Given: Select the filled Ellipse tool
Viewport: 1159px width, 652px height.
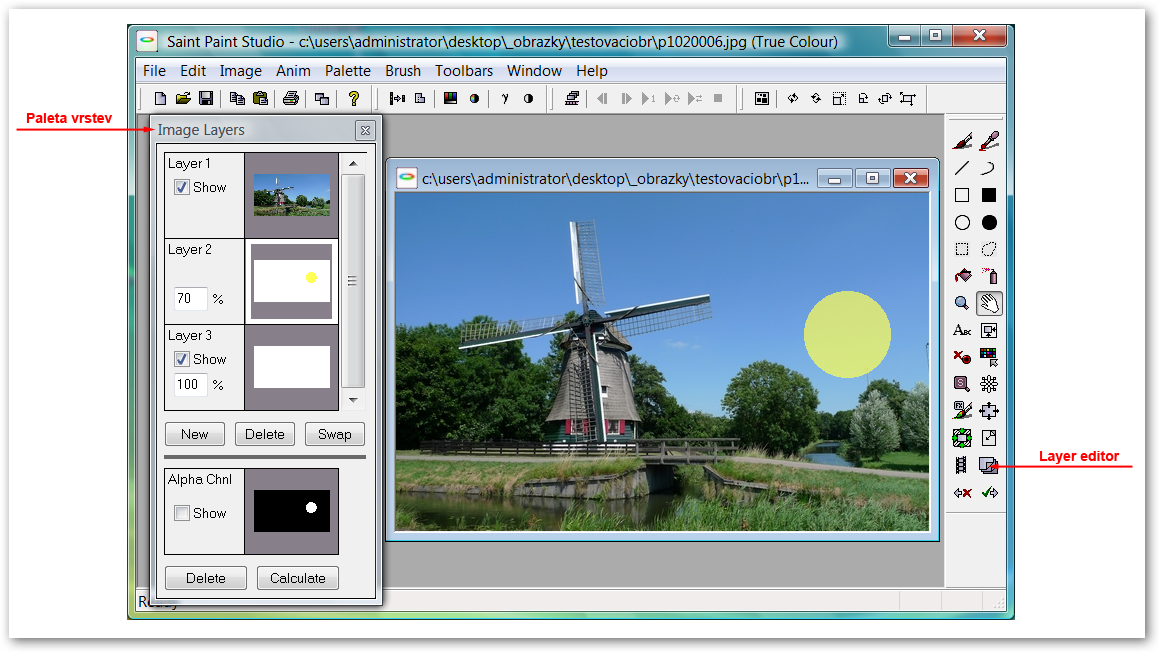Looking at the screenshot, I should pyautogui.click(x=989, y=223).
